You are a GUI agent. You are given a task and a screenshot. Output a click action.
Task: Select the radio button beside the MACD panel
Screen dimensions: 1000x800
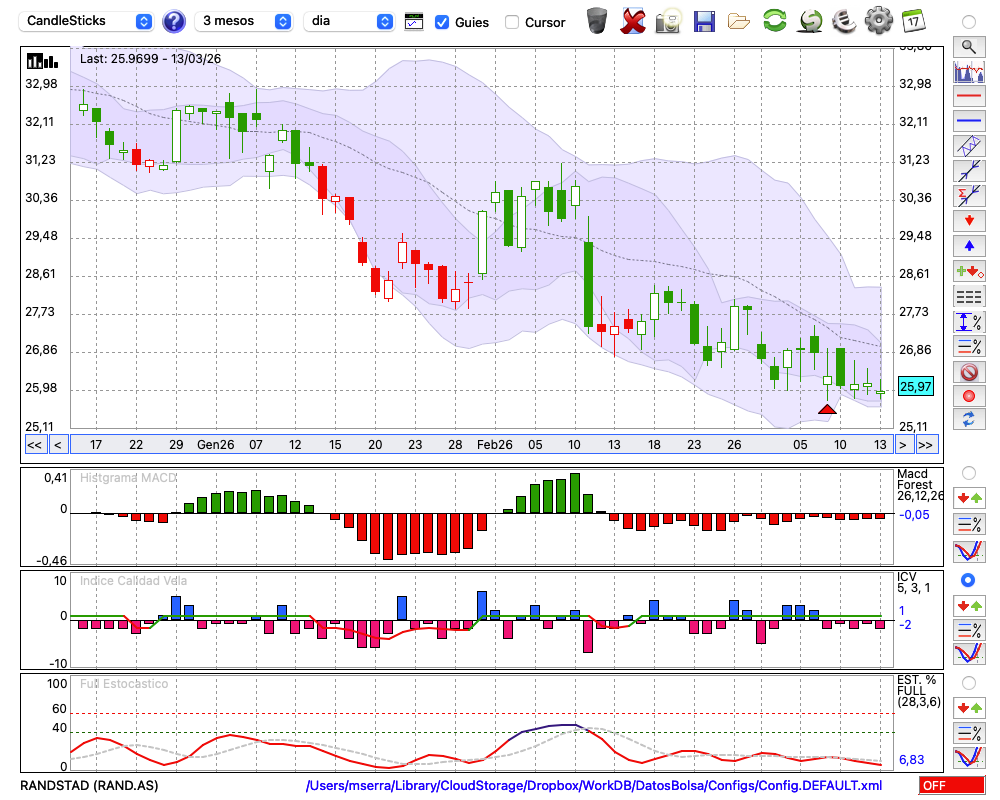click(968, 472)
